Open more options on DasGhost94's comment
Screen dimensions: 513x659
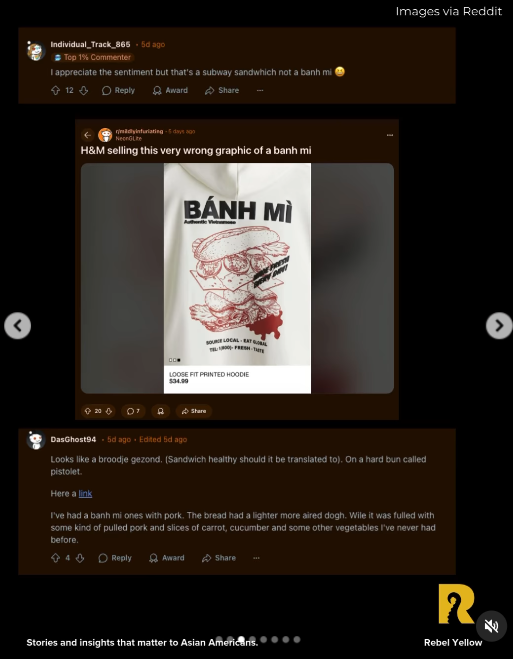click(256, 558)
